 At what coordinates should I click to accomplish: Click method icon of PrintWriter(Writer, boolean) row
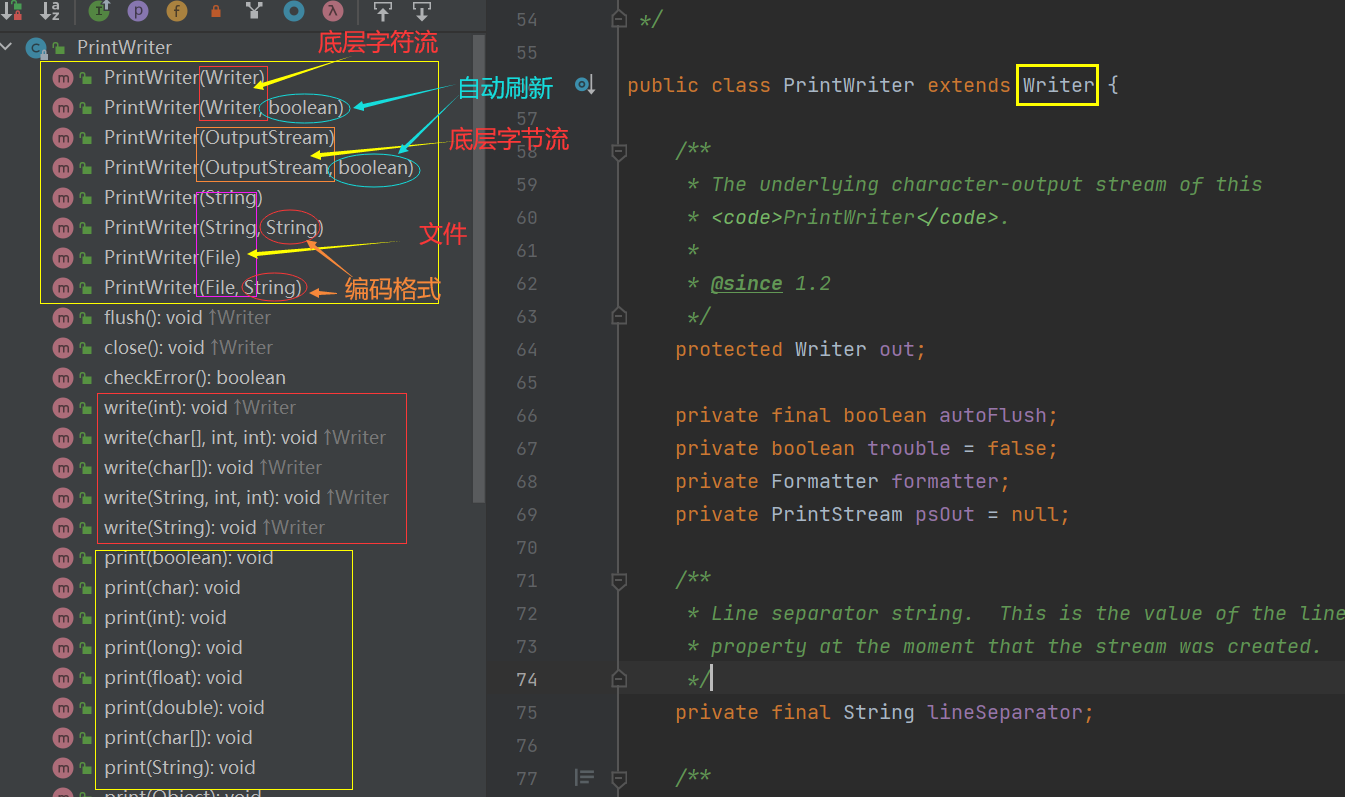coord(63,107)
